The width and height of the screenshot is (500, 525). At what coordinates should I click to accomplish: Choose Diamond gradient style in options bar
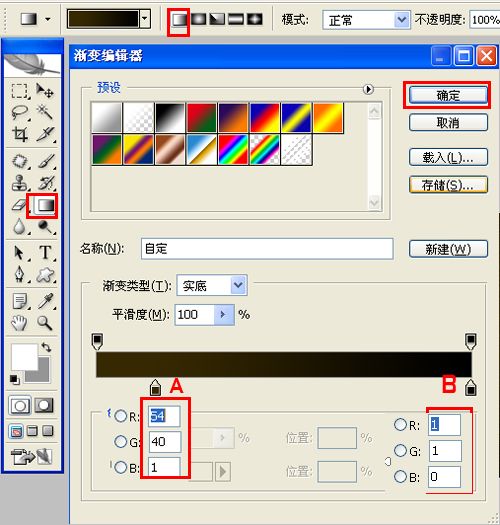pyautogui.click(x=255, y=20)
